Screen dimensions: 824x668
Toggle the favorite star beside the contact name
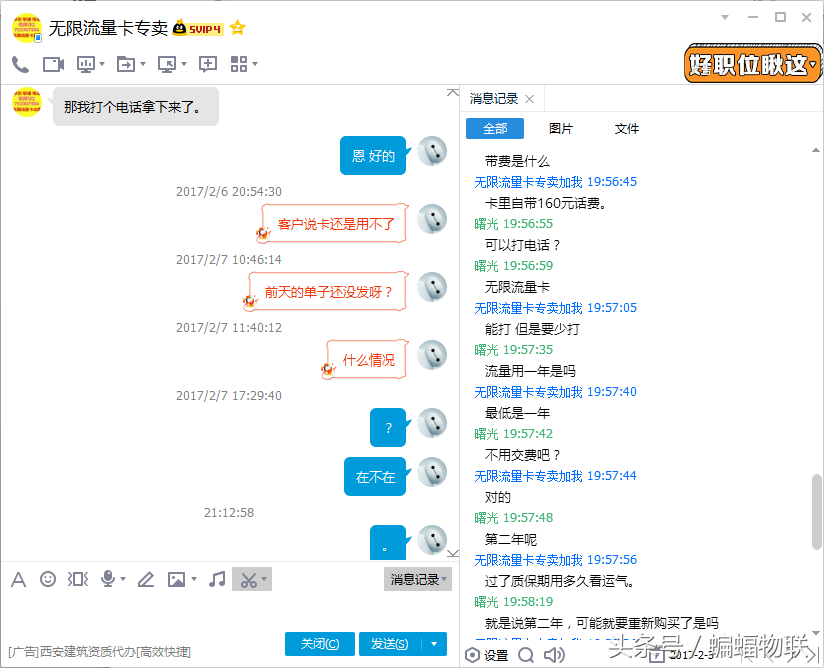237,28
